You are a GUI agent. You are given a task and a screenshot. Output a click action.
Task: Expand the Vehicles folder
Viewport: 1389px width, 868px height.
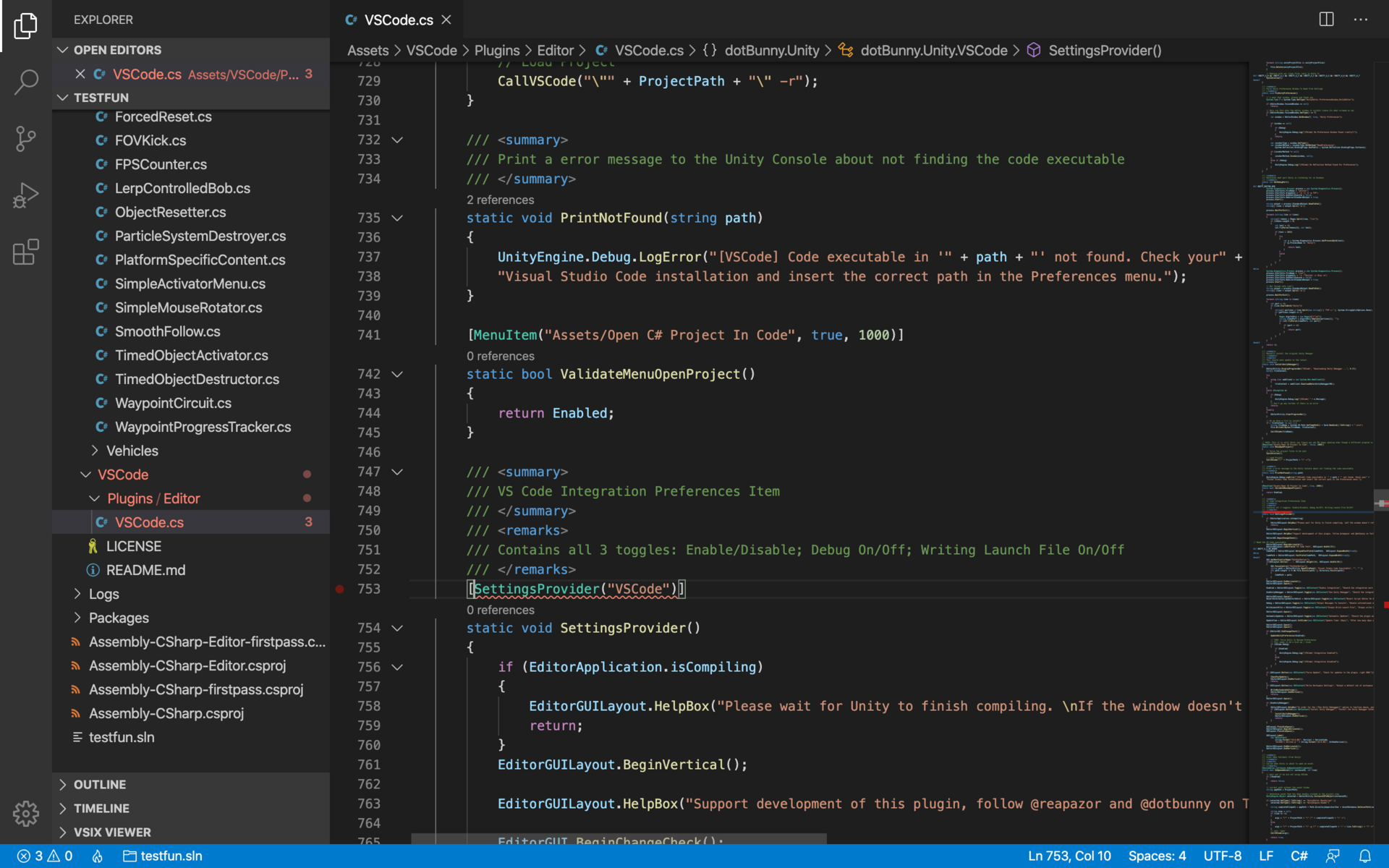tap(95, 451)
